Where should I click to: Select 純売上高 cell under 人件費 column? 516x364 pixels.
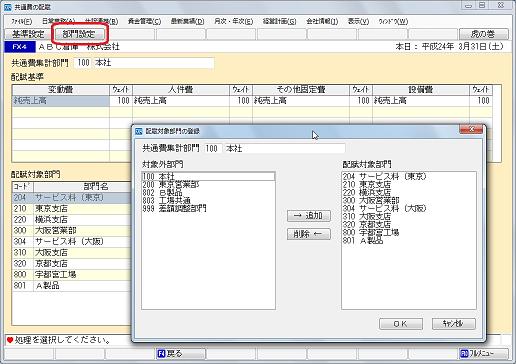click(x=181, y=101)
